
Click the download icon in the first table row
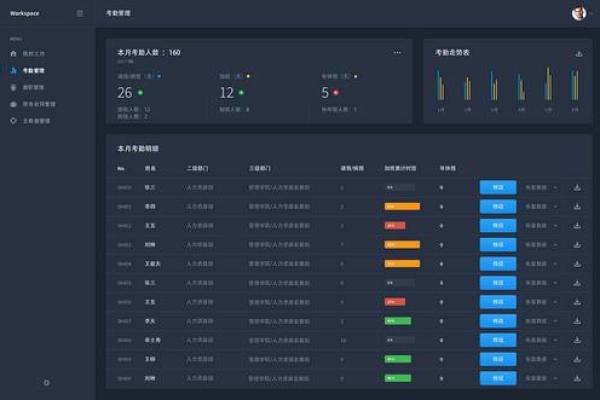coord(577,188)
